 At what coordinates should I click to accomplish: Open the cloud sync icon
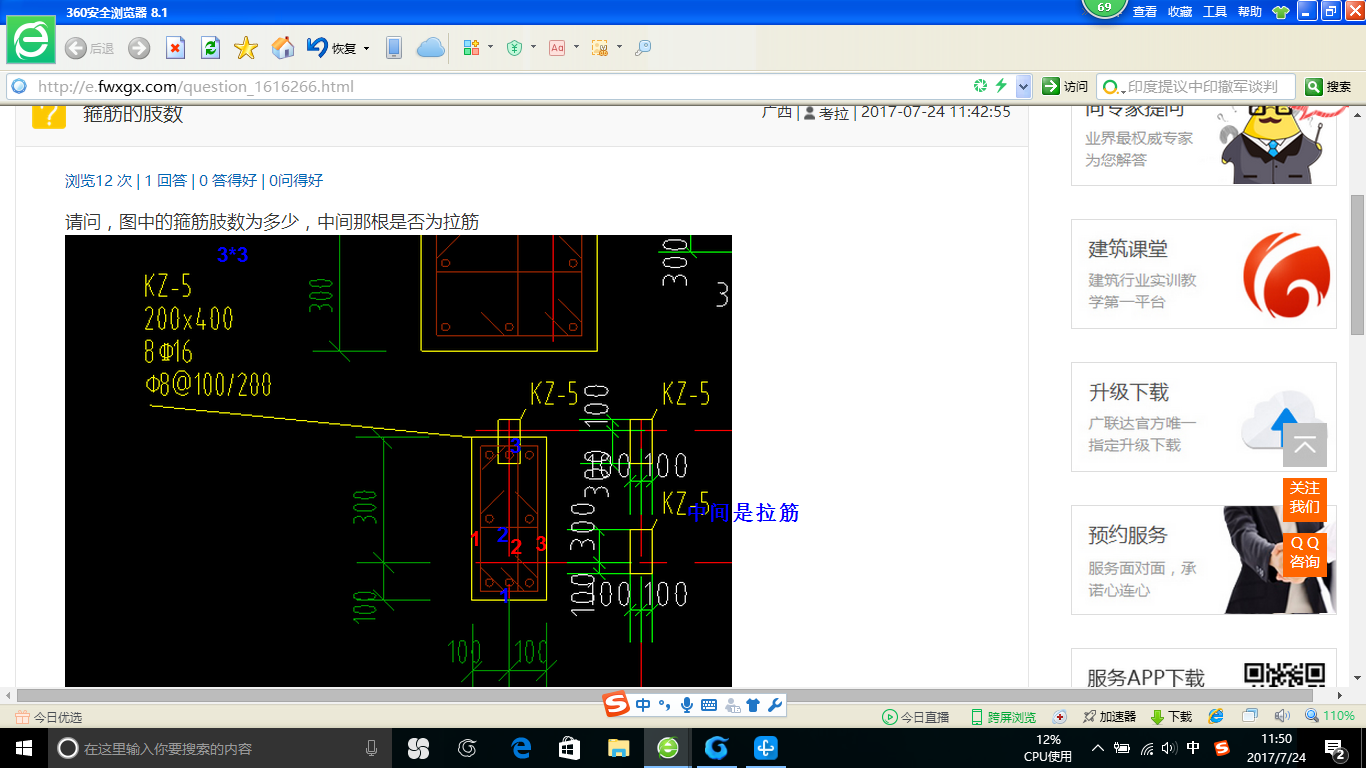coord(430,47)
